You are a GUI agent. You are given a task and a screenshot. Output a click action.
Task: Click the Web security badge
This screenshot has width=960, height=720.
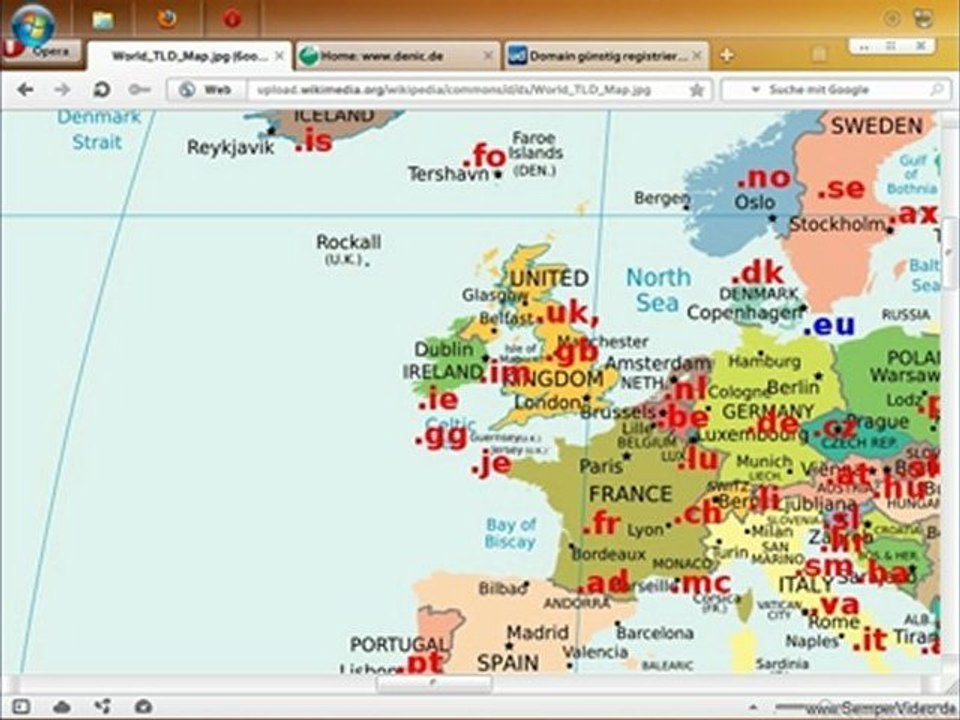click(206, 90)
